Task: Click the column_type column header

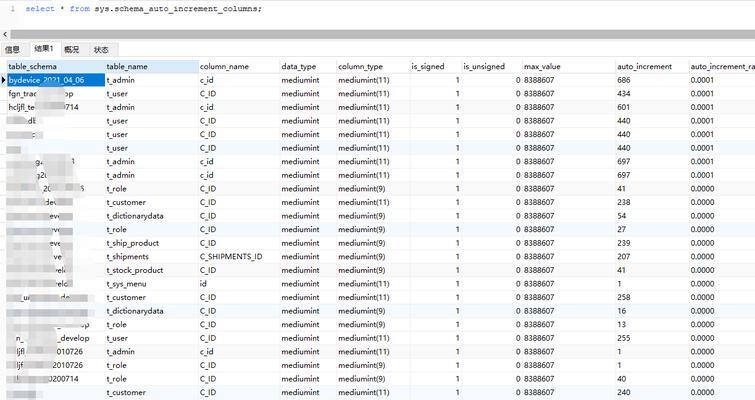Action: pos(361,66)
